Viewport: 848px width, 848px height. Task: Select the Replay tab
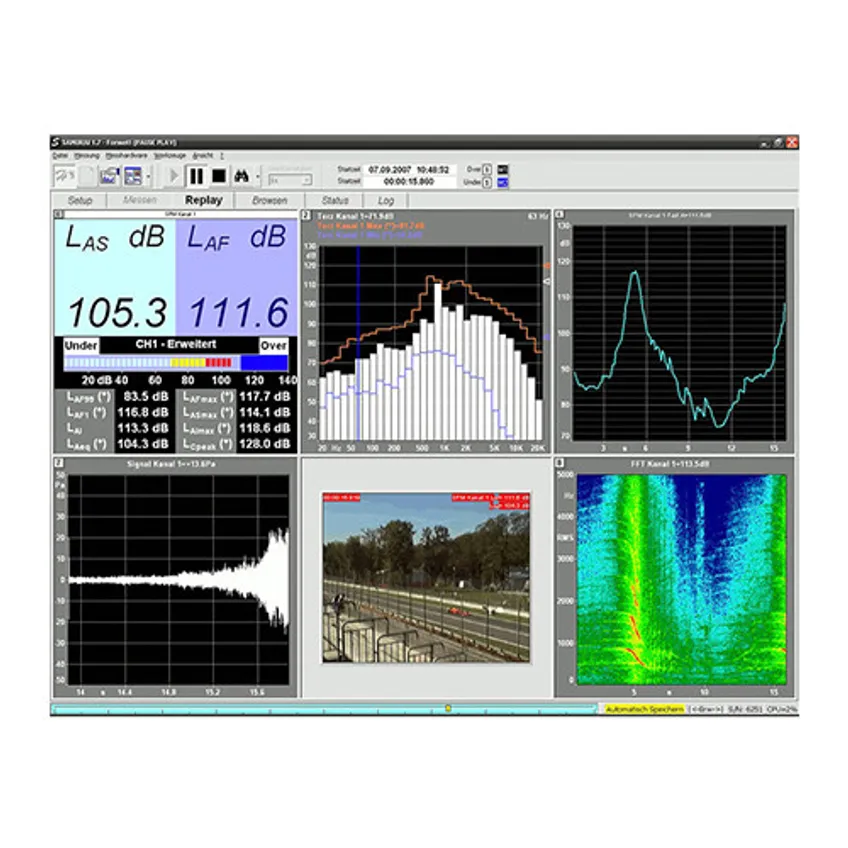click(203, 200)
